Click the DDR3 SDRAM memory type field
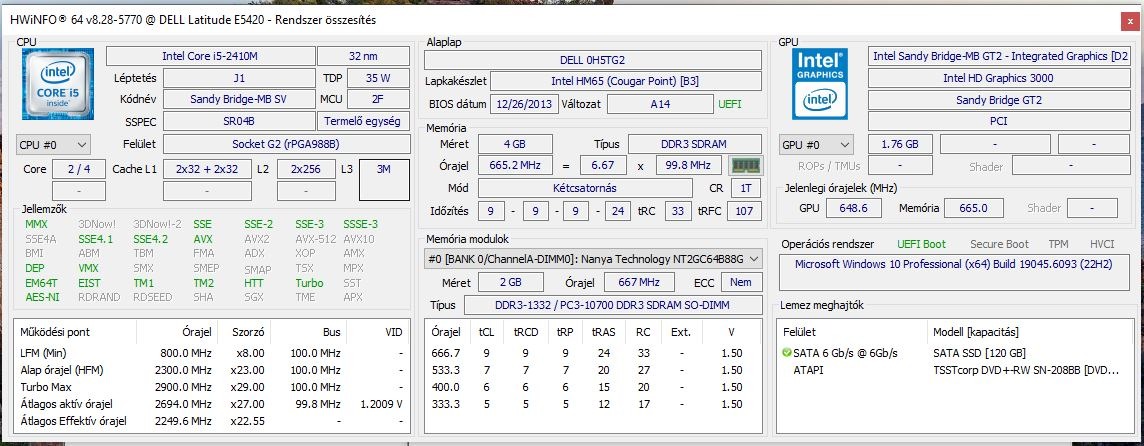 (695, 145)
